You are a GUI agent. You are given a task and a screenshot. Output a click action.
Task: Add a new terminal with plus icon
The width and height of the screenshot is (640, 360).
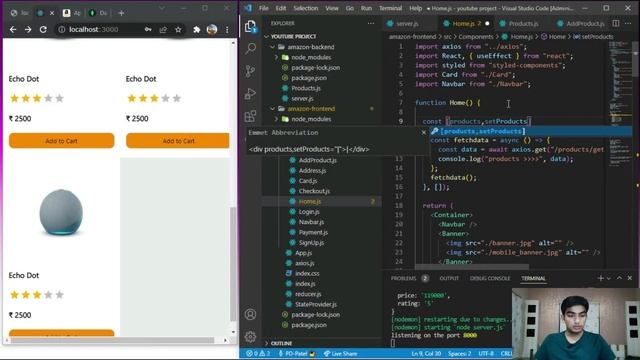tap(600, 278)
